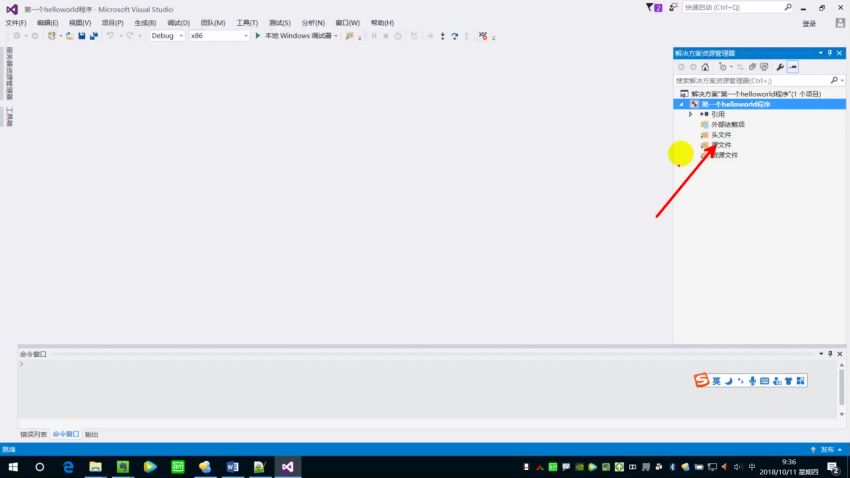Switch to the 输出 tab

(x=92, y=434)
